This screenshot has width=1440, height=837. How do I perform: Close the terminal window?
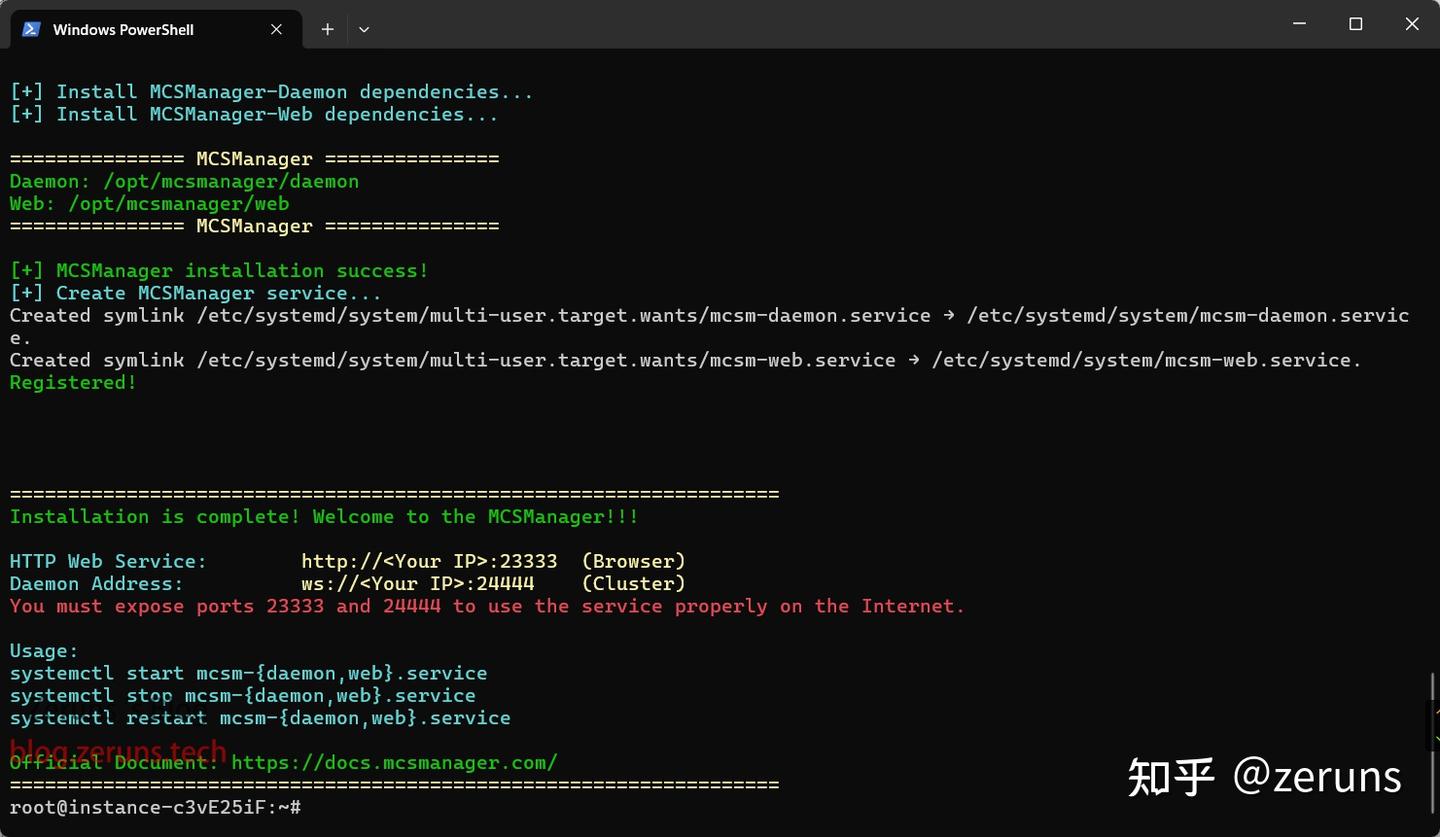1411,24
